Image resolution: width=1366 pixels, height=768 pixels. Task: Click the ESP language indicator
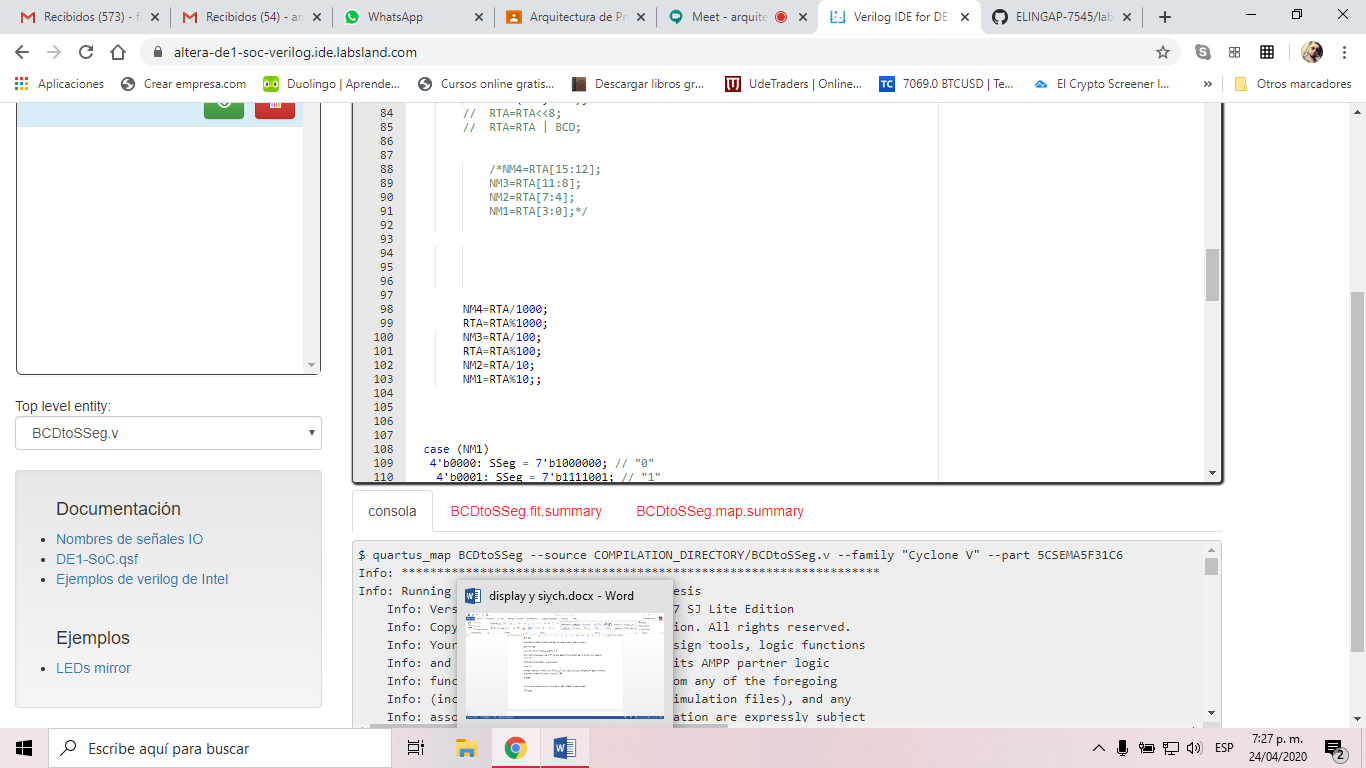1223,748
